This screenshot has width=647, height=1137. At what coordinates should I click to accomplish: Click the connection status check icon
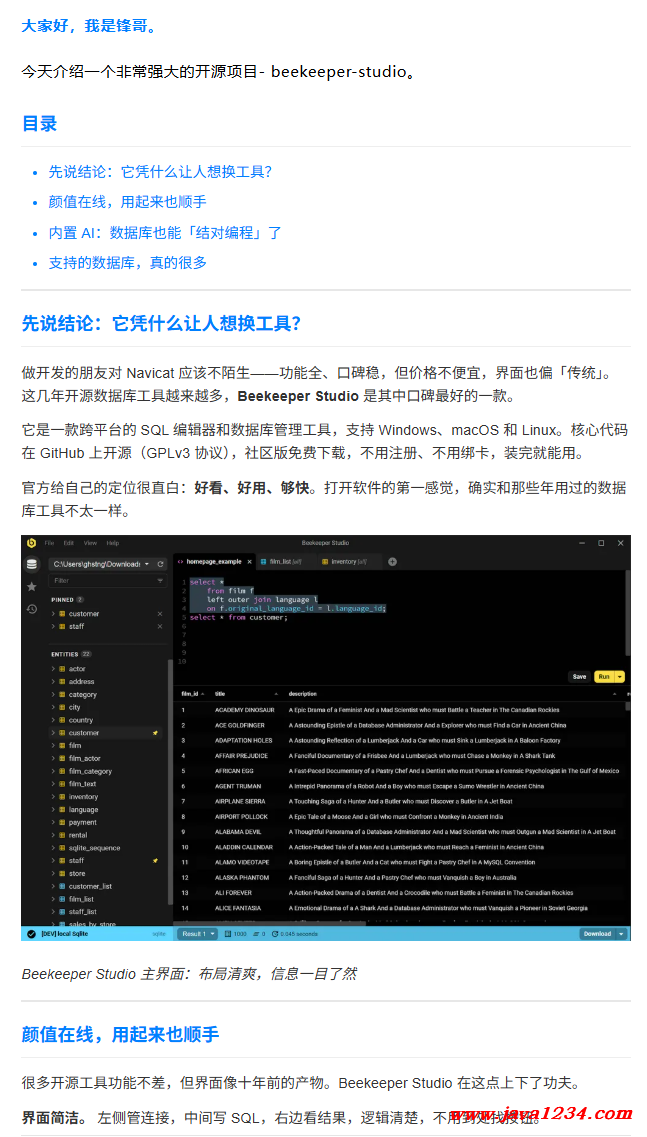(31, 934)
